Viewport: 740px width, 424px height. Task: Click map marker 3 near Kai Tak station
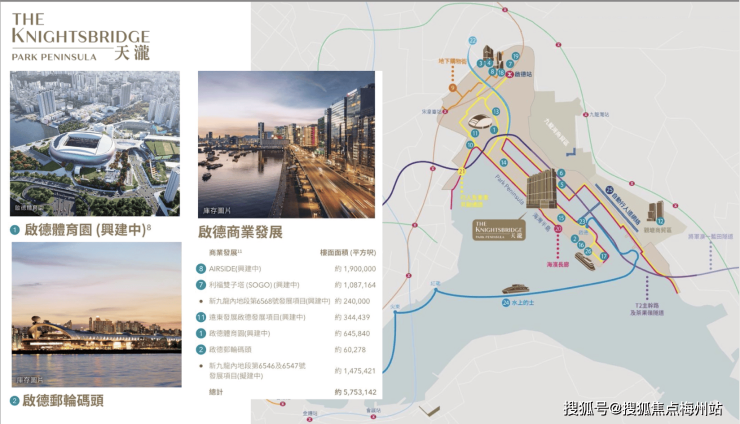480,63
